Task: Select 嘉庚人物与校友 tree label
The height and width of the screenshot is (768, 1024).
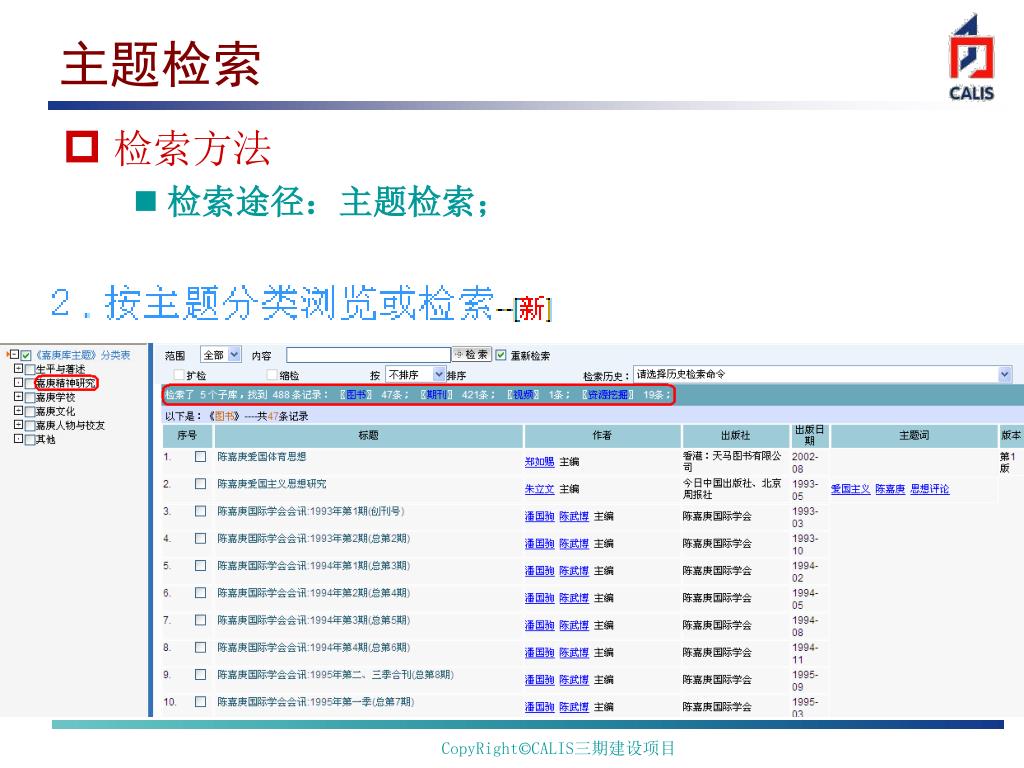Action: 71,425
